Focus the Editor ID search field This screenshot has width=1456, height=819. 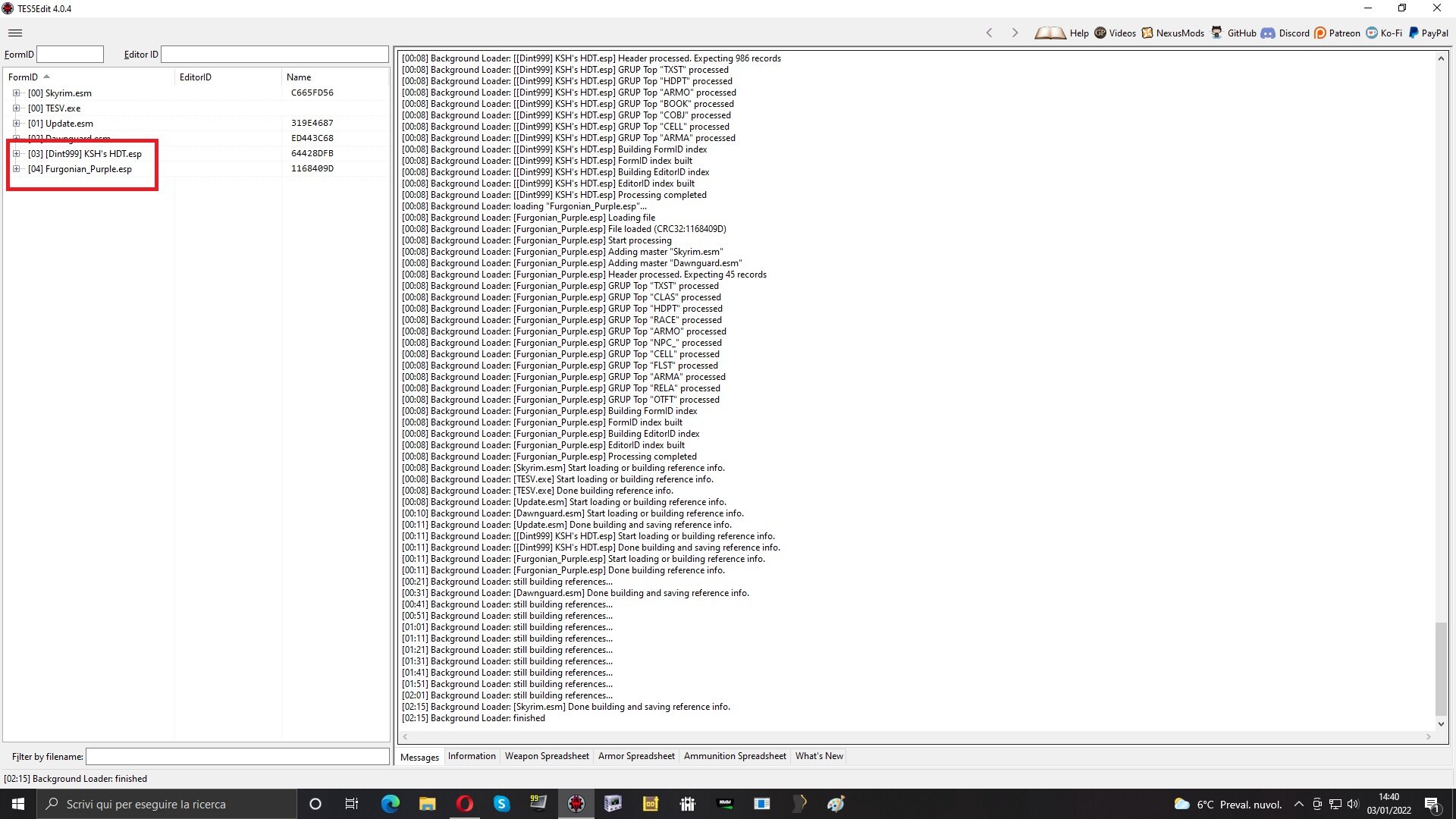point(275,55)
